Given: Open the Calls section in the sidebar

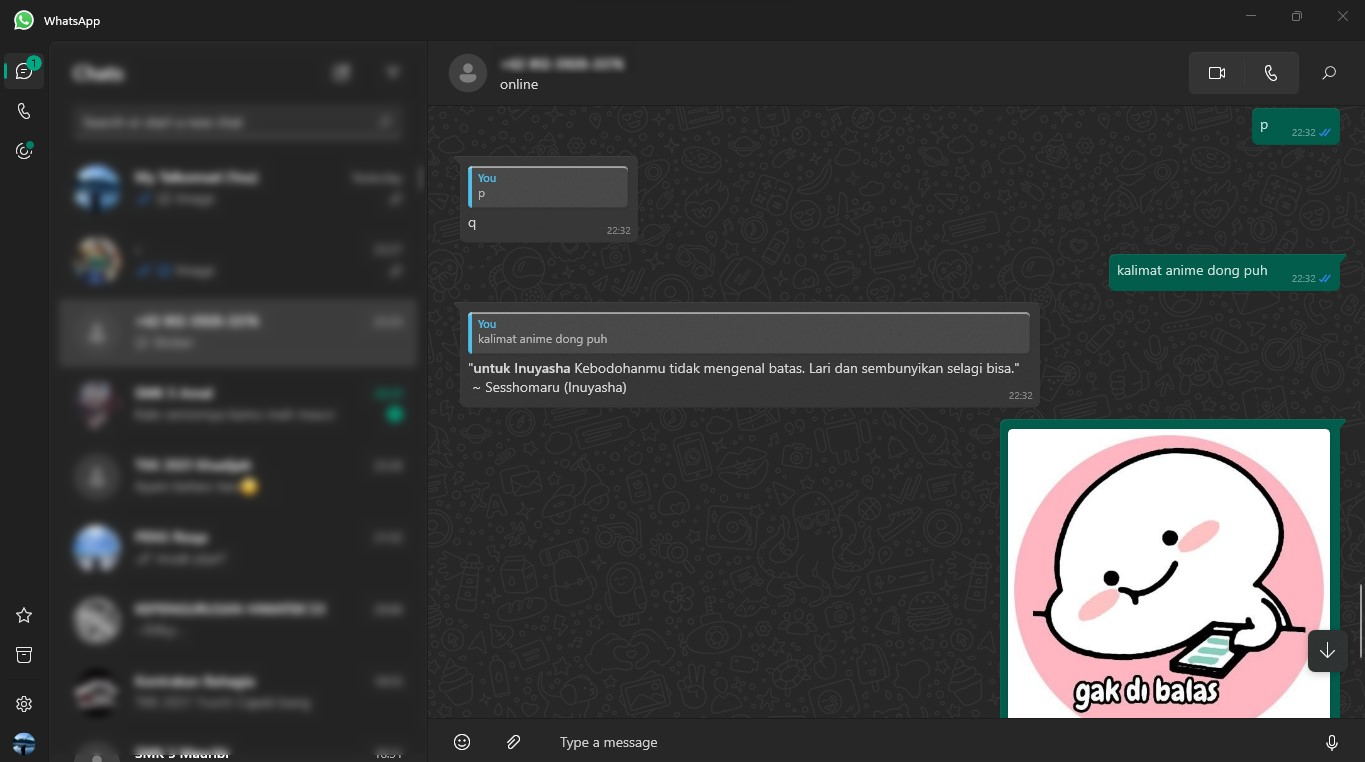Looking at the screenshot, I should [x=24, y=111].
